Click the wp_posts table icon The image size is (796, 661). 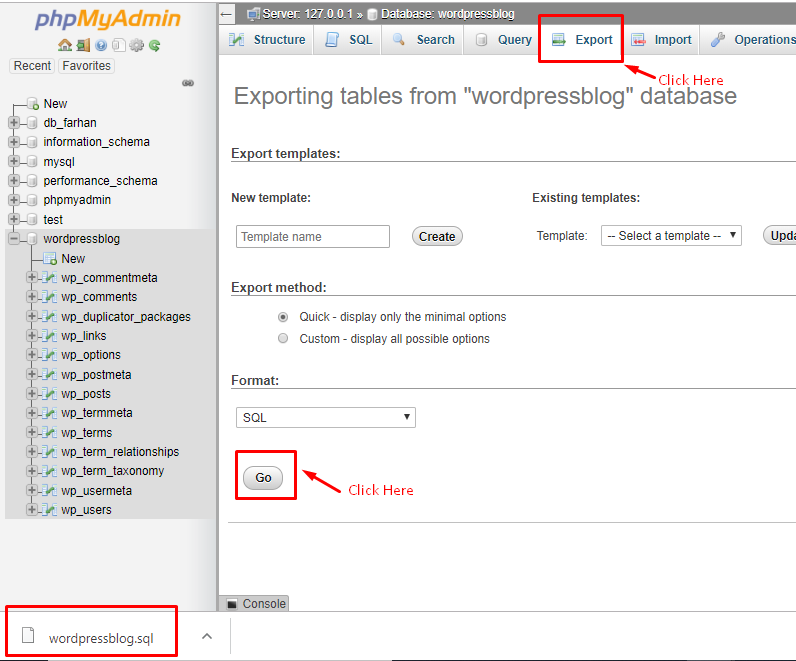click(49, 393)
